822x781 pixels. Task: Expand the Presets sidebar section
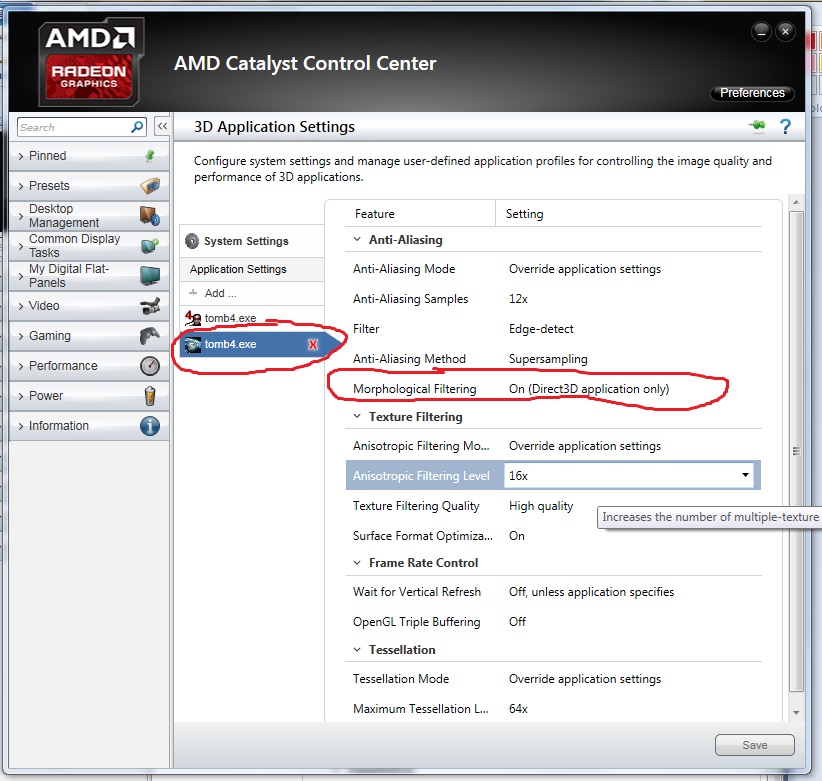pyautogui.click(x=21, y=186)
